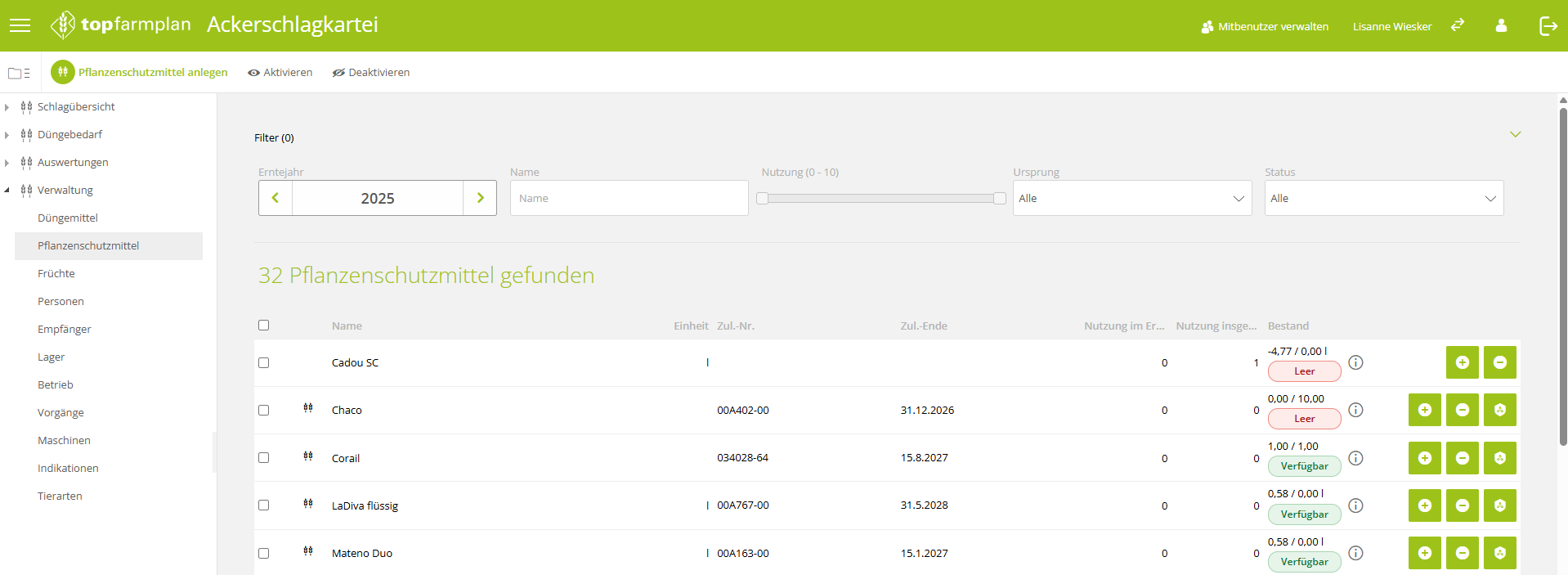Click third green action icon for Mateno Duo

(1500, 553)
